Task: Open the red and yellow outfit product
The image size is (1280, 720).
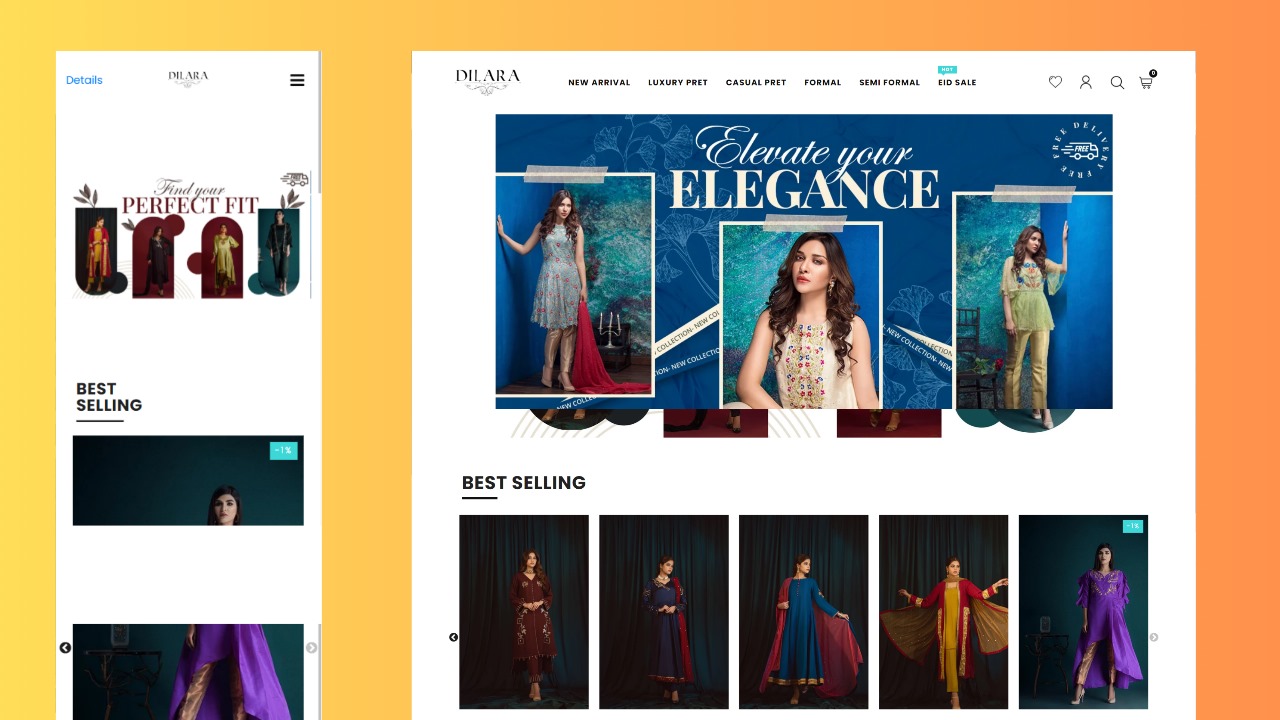Action: pyautogui.click(x=944, y=612)
